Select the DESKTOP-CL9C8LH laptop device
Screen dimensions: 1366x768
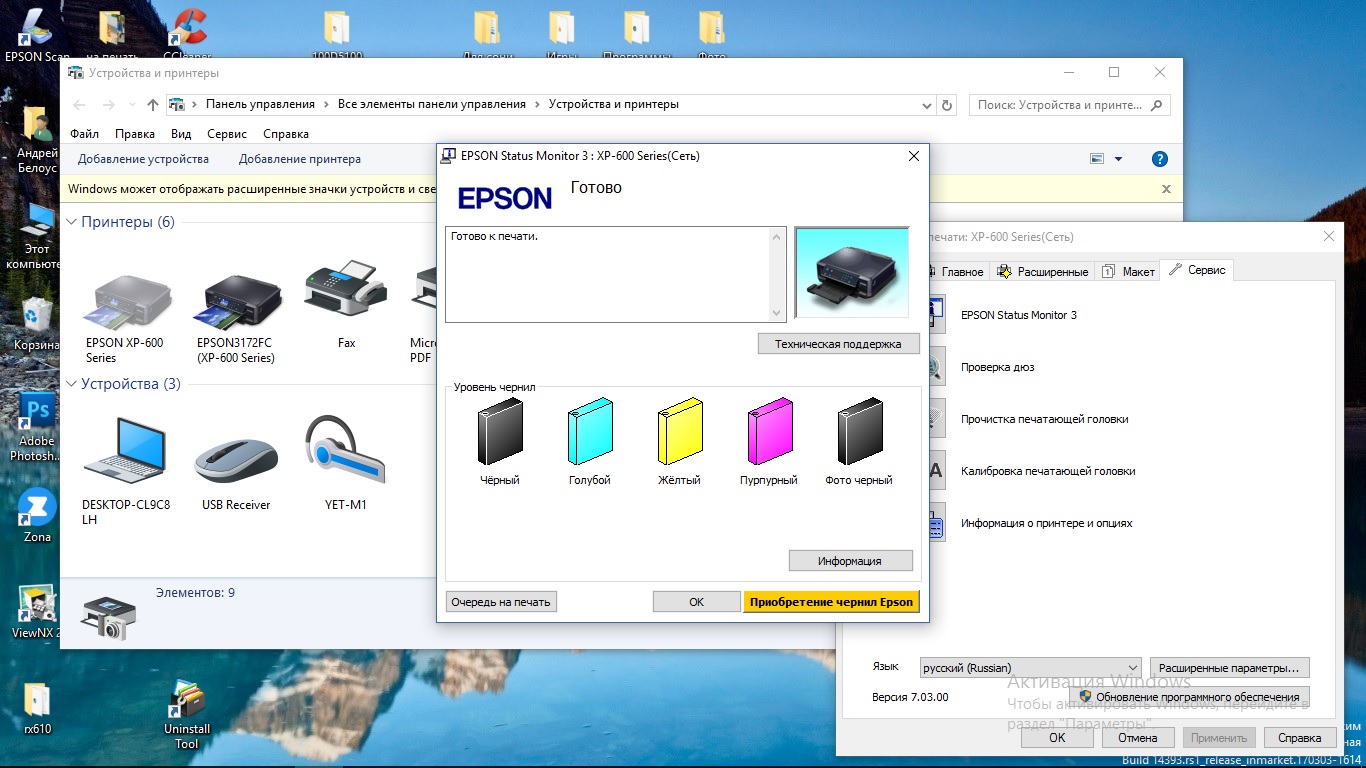pyautogui.click(x=125, y=450)
